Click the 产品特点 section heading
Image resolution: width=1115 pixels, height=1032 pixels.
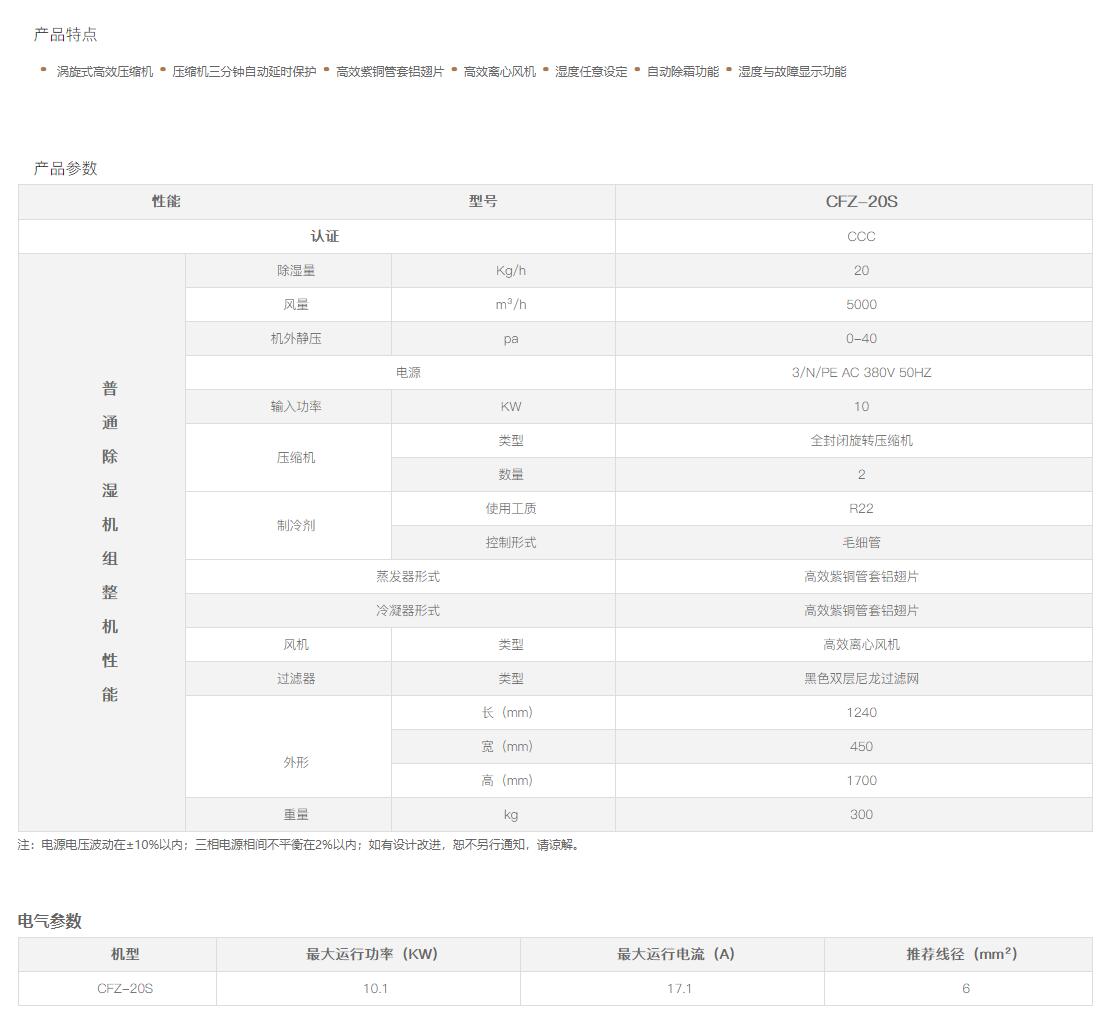[x=65, y=35]
